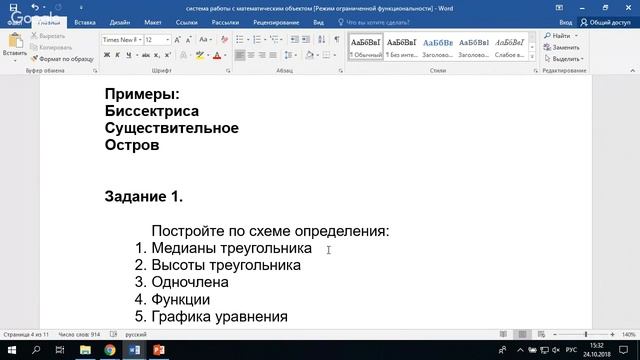Open paragraph shading fill options

[x=318, y=55]
